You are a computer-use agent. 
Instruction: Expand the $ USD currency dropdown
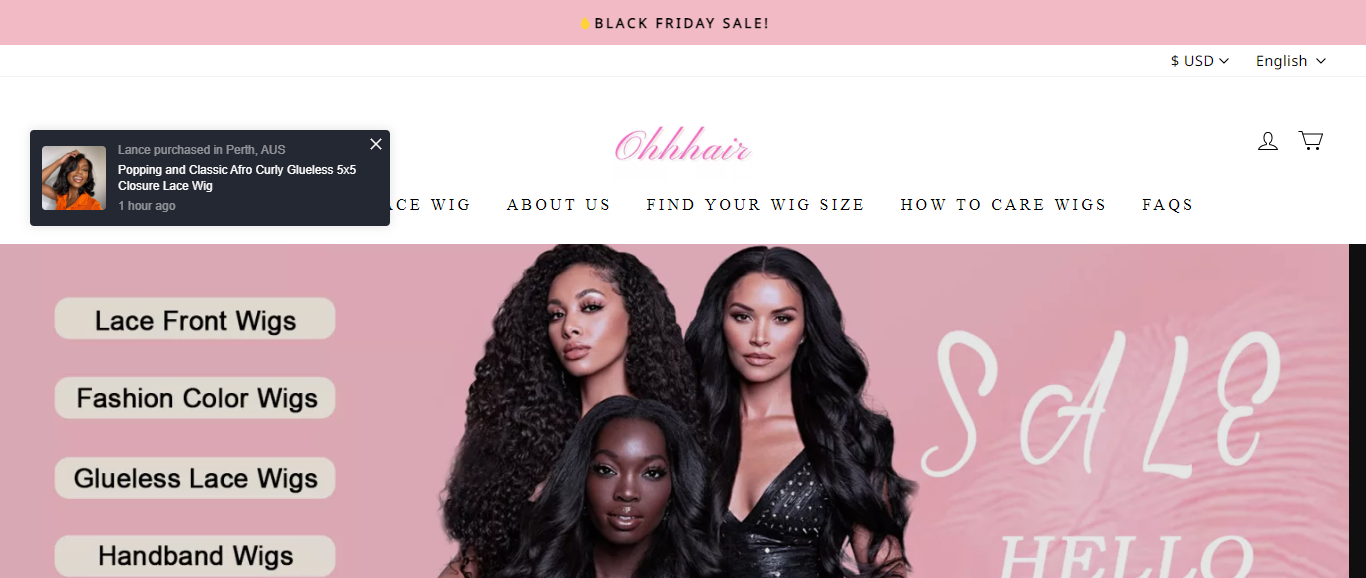(1199, 61)
